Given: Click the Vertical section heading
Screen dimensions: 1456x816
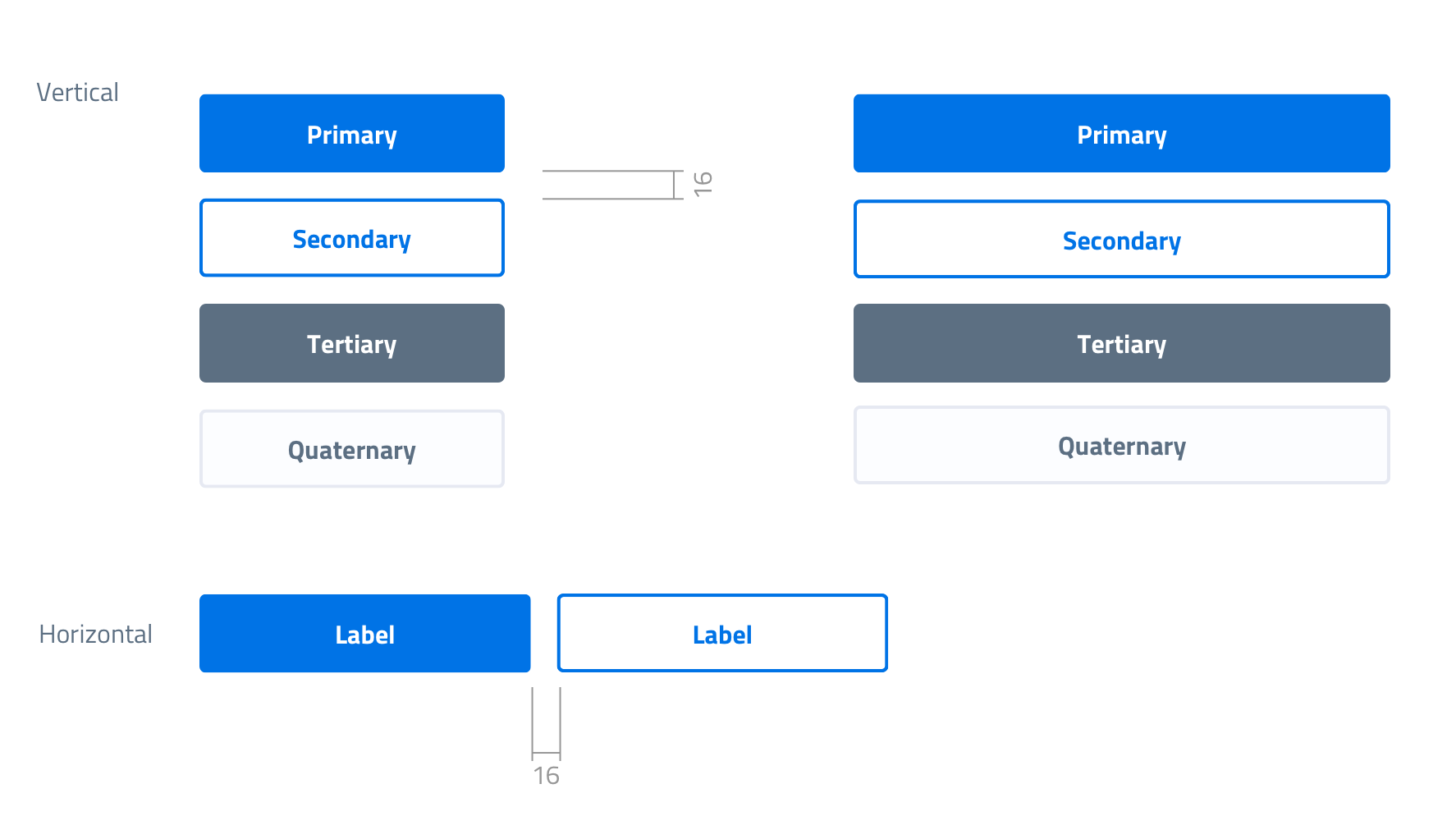Looking at the screenshot, I should [77, 93].
